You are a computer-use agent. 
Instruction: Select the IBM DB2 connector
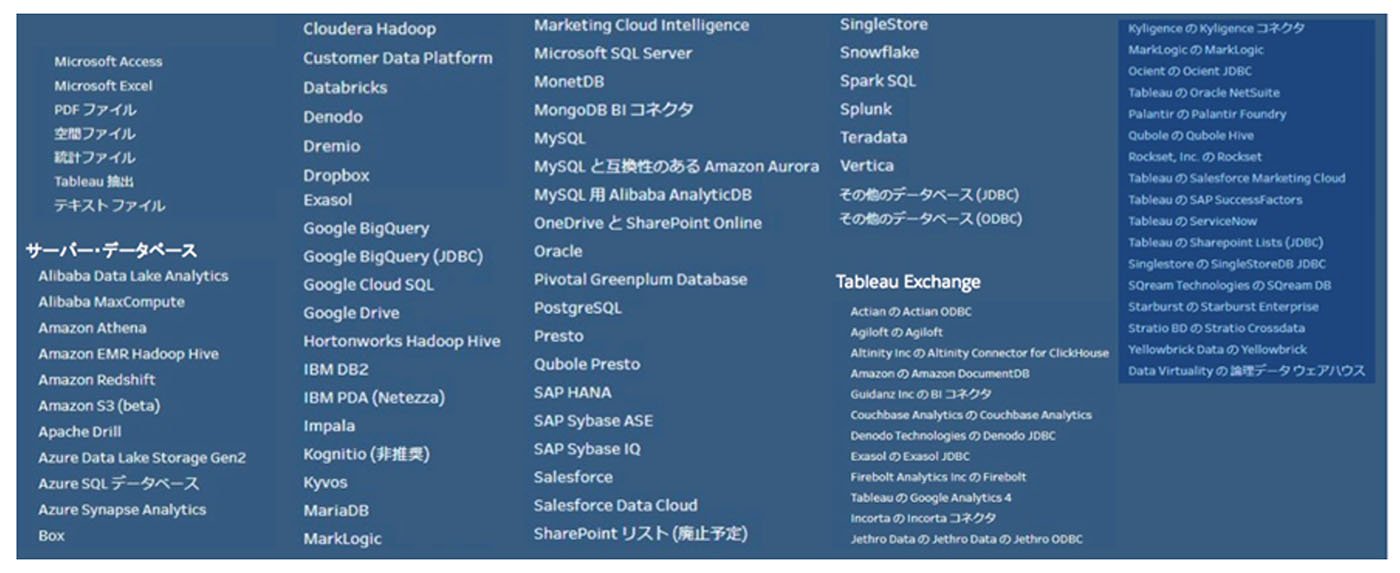pyautogui.click(x=336, y=369)
